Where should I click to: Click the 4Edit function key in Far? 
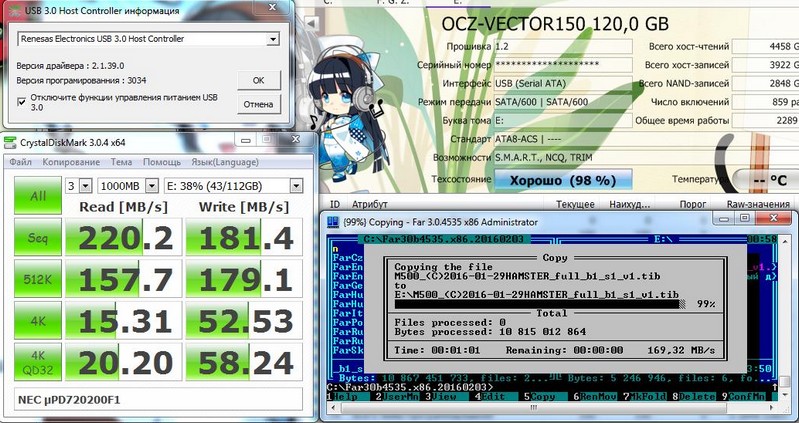pyautogui.click(x=494, y=396)
